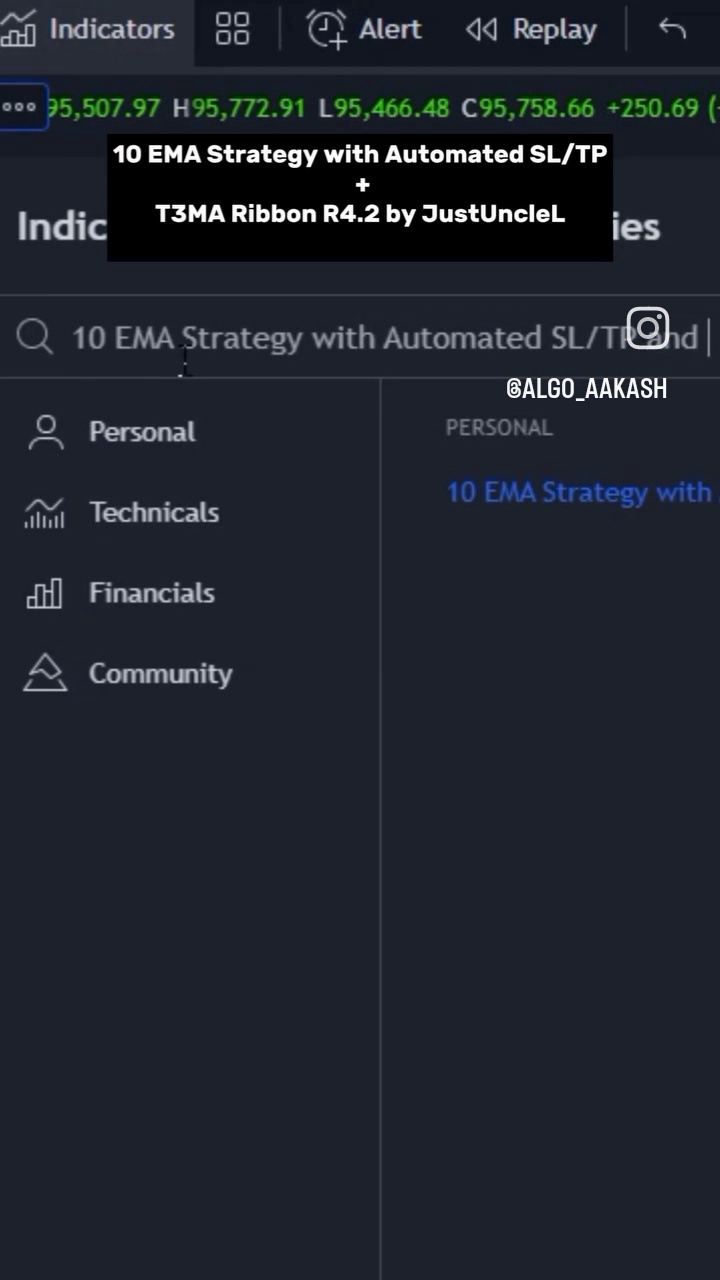Viewport: 720px width, 1280px height.
Task: Click the @ALGO_AAKASH handle text
Action: point(586,389)
